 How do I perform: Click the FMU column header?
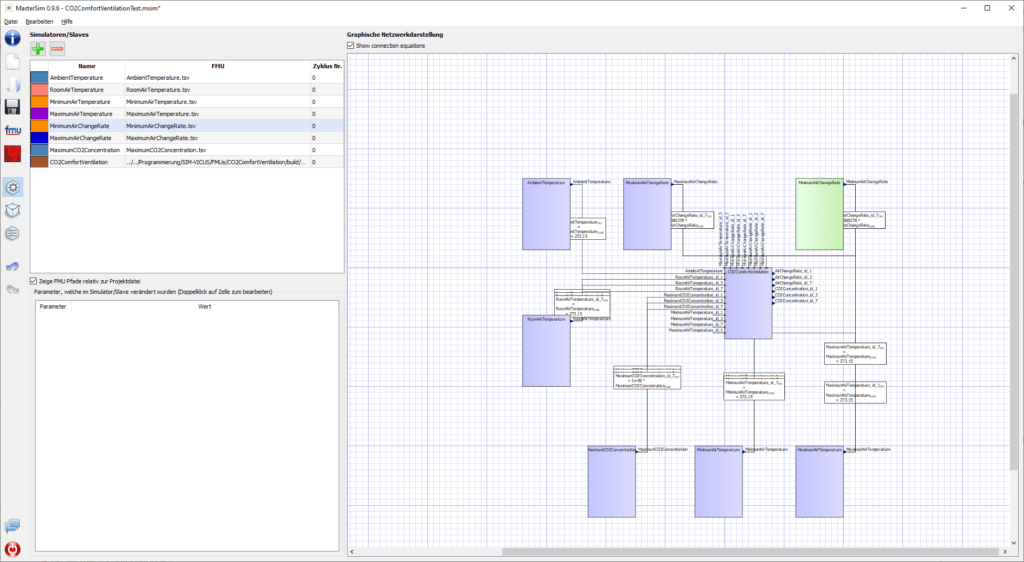pyautogui.click(x=217, y=66)
